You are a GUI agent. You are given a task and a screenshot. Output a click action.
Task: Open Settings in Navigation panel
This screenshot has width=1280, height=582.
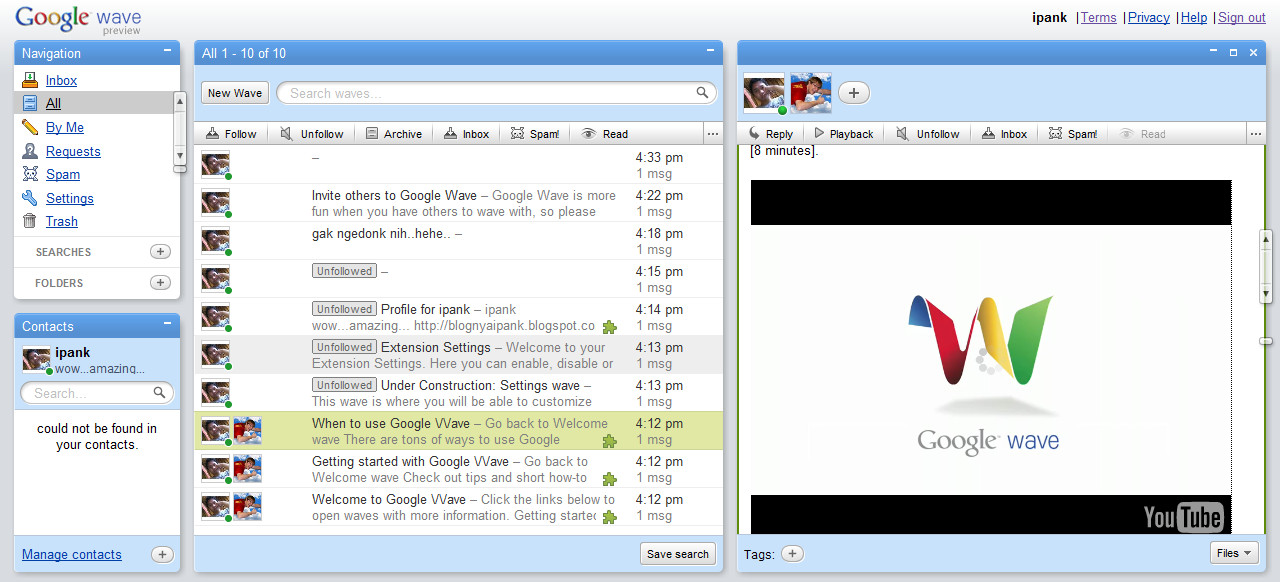70,198
